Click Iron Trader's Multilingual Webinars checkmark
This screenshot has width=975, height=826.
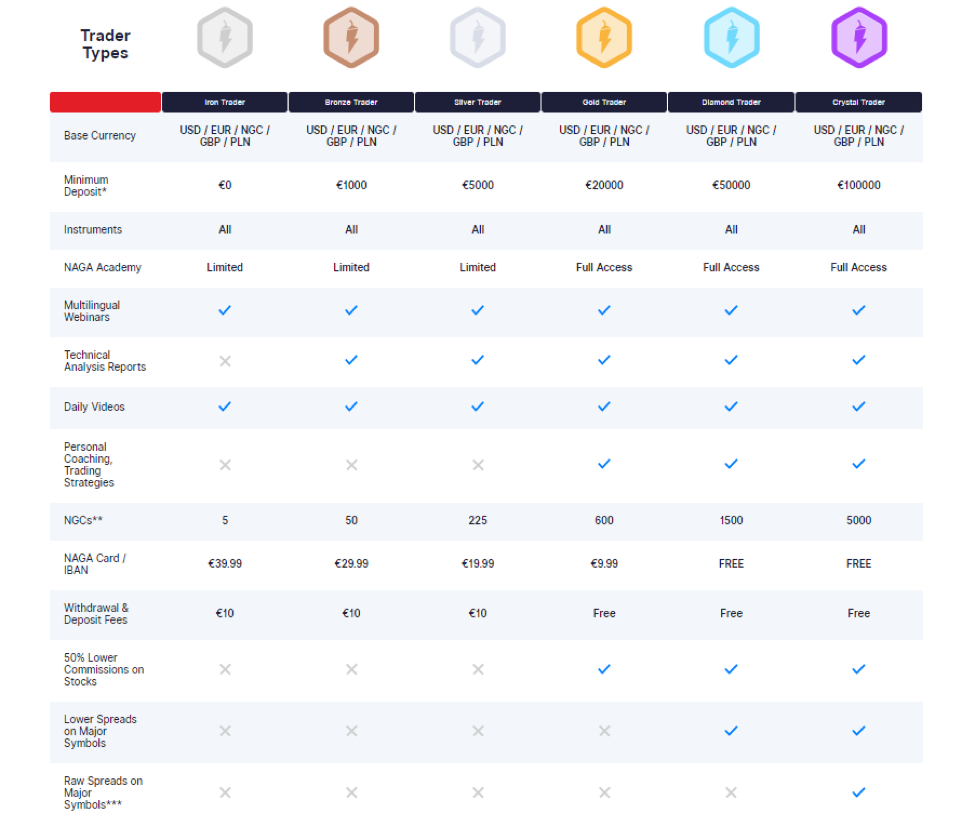tap(224, 310)
